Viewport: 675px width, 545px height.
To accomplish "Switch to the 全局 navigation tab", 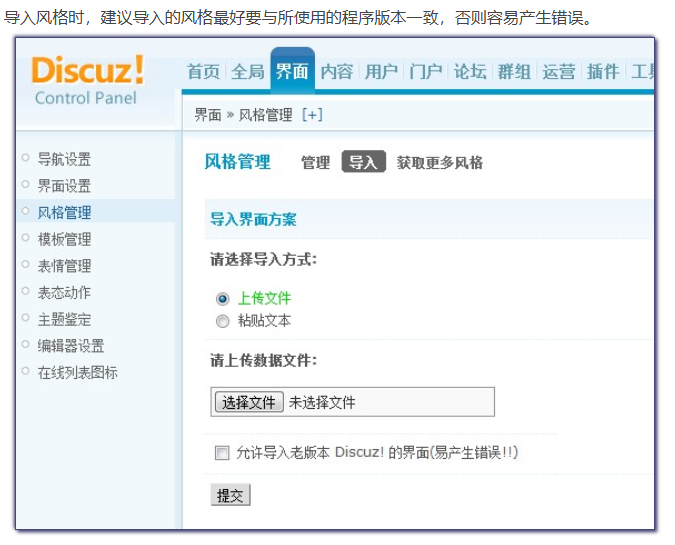I will pos(248,71).
